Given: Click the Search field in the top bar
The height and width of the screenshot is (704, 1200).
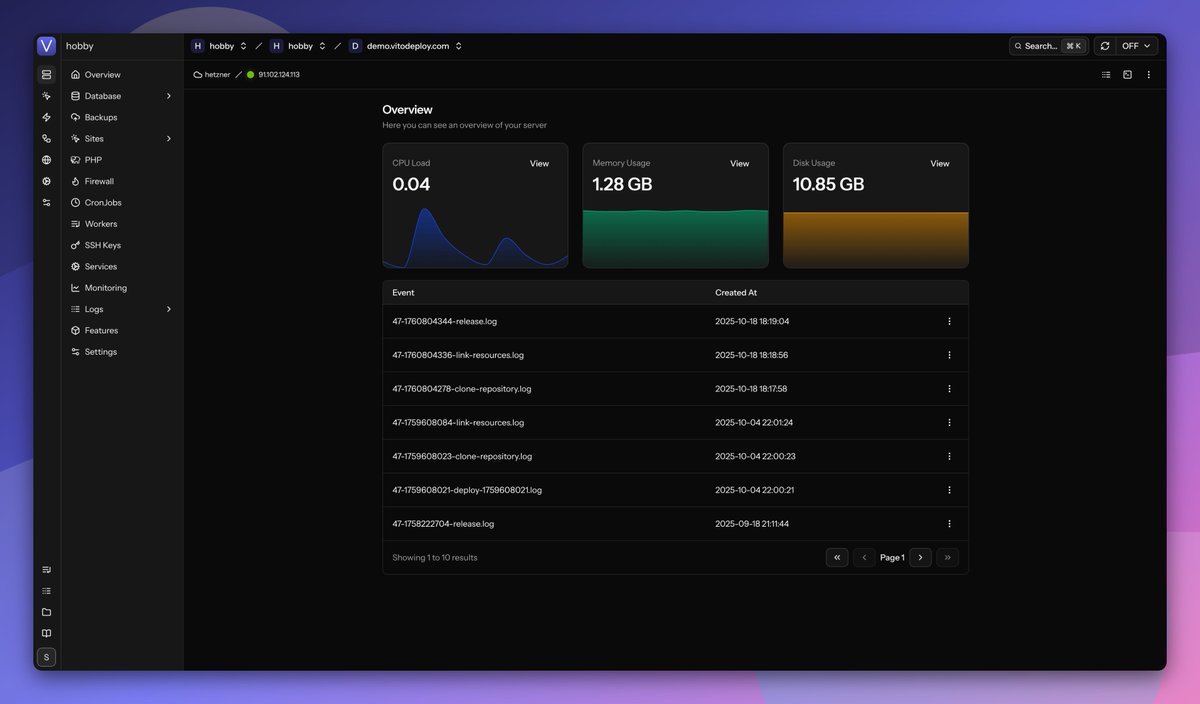Looking at the screenshot, I should point(1048,46).
